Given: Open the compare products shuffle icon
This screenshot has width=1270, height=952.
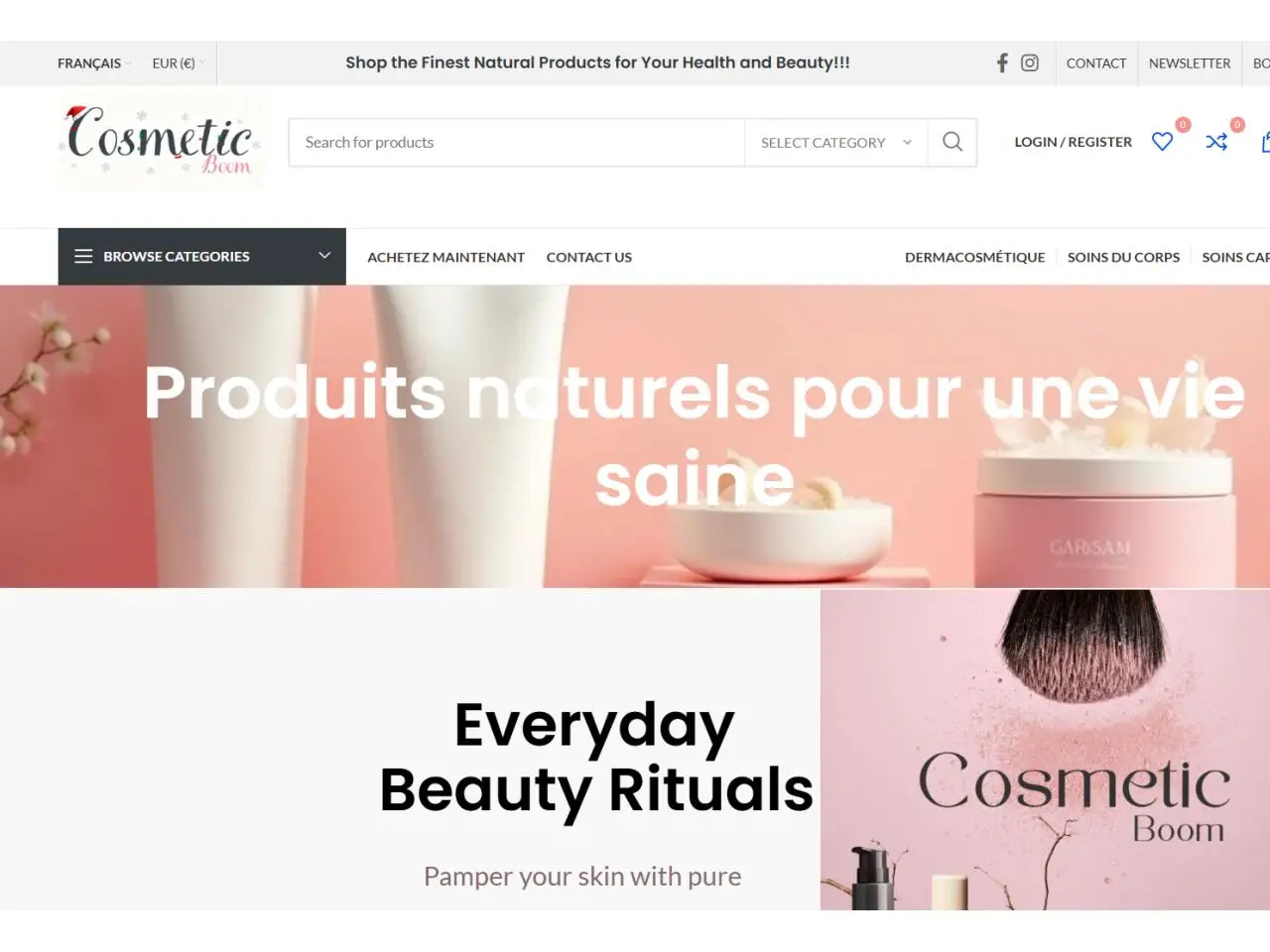Looking at the screenshot, I should click(1216, 142).
